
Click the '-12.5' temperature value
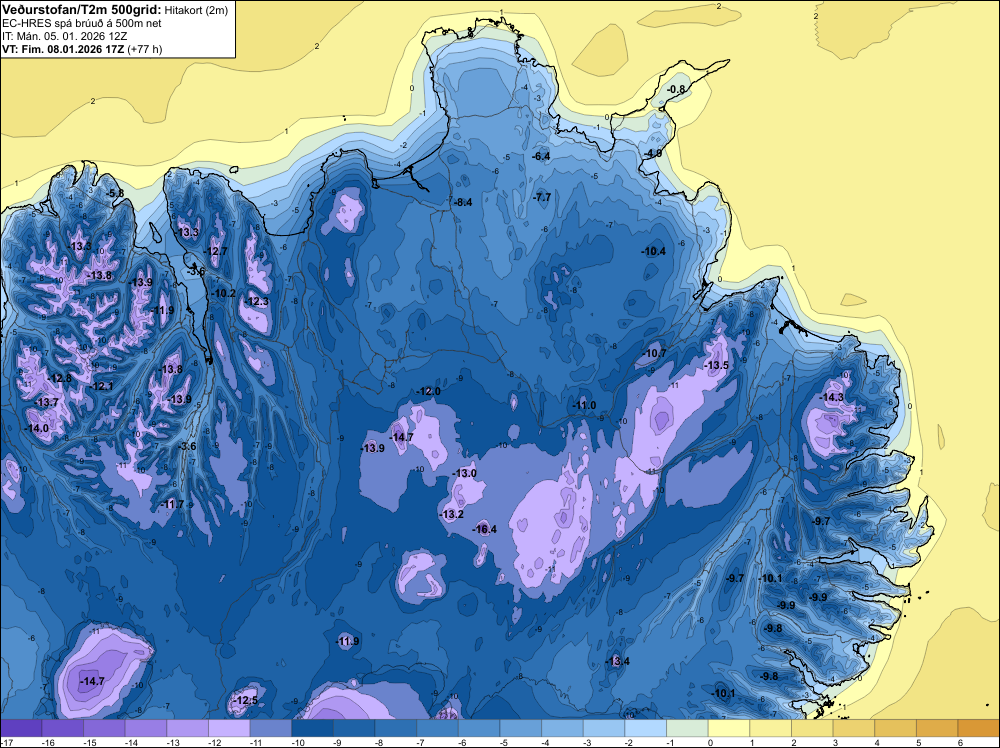pos(246,700)
